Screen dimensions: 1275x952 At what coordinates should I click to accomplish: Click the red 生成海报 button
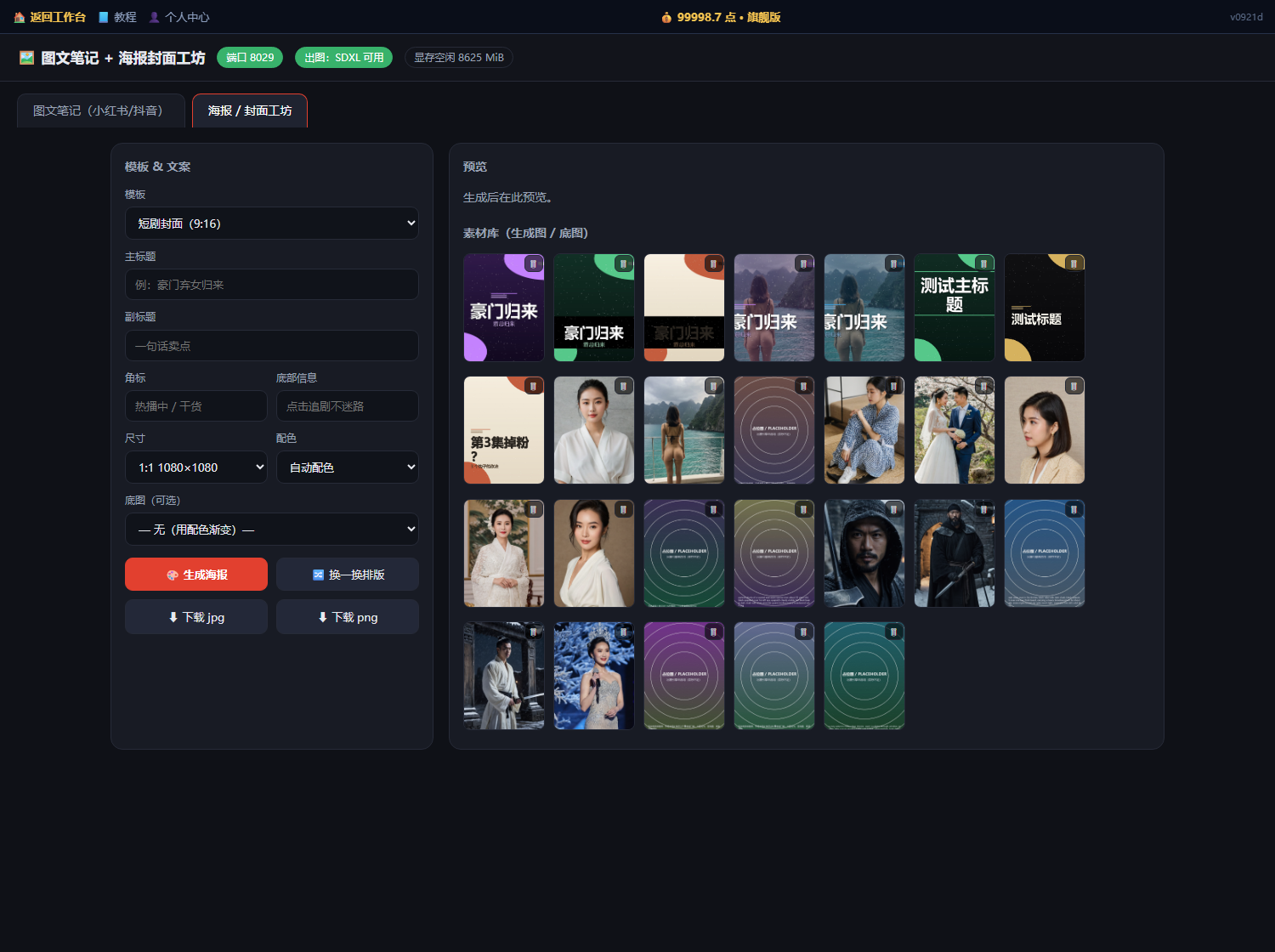click(x=196, y=575)
